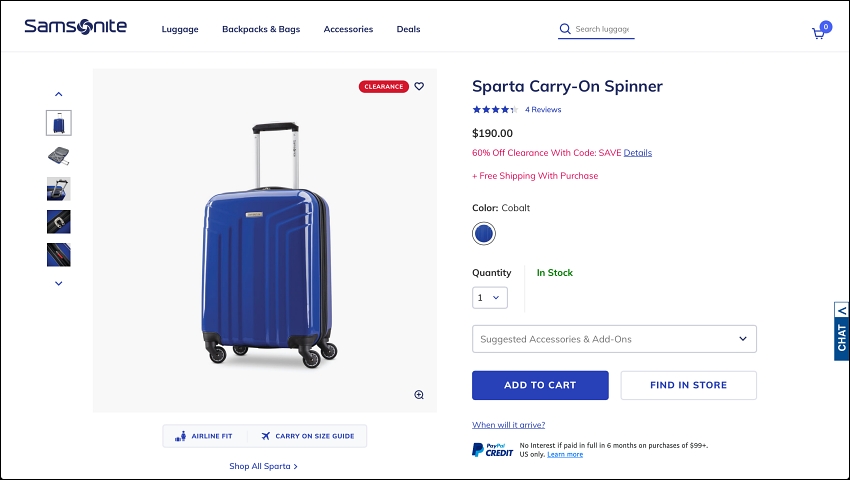Viewport: 850px width, 480px height.
Task: Select the Cobalt color swatch
Action: point(484,234)
